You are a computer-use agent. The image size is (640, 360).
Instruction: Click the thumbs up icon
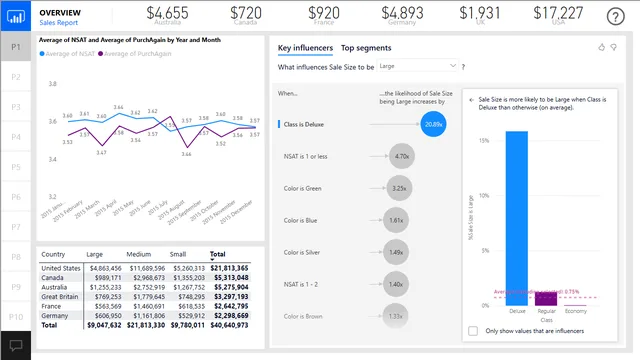tap(602, 47)
